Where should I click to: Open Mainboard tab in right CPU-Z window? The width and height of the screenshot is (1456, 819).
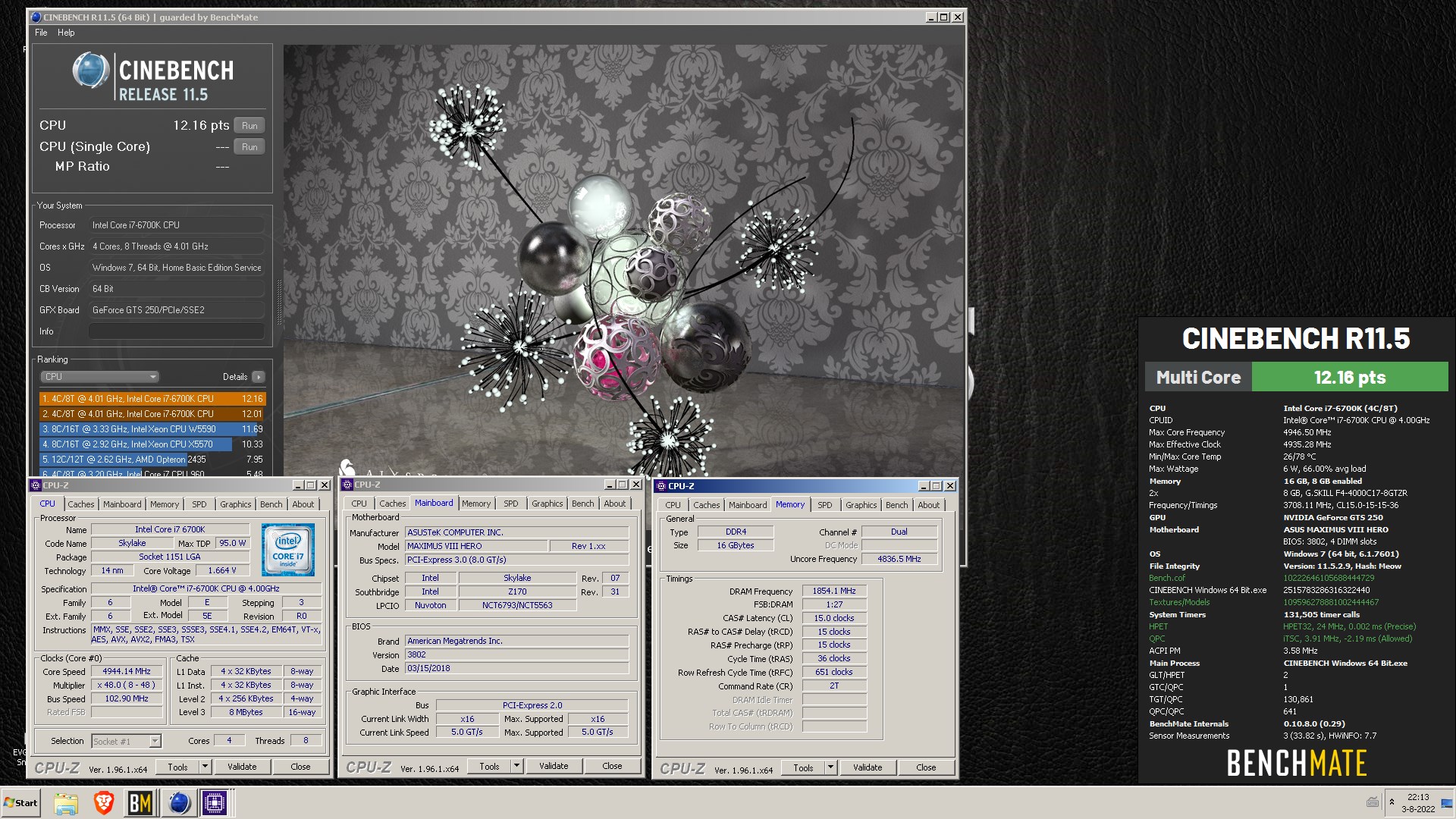748,505
